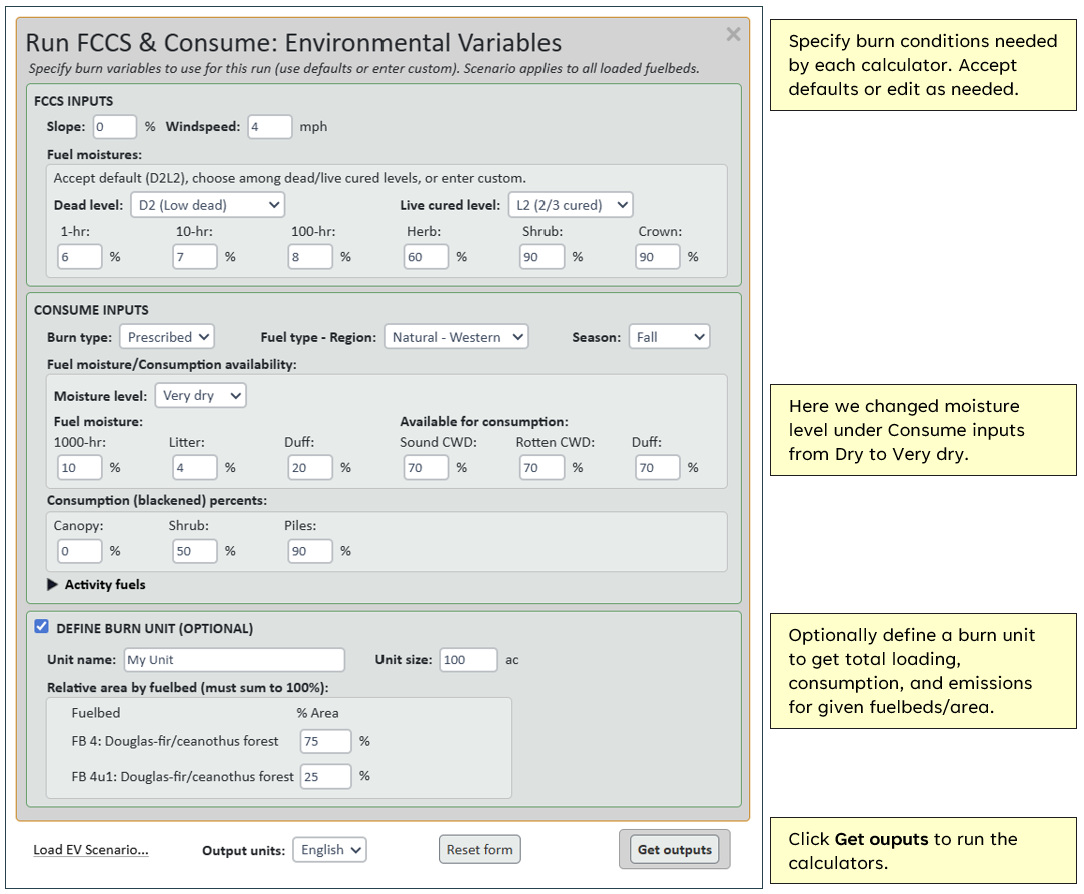Viewport: 1084px width, 894px height.
Task: Edit the Shrub blackened percent field
Action: coord(195,552)
